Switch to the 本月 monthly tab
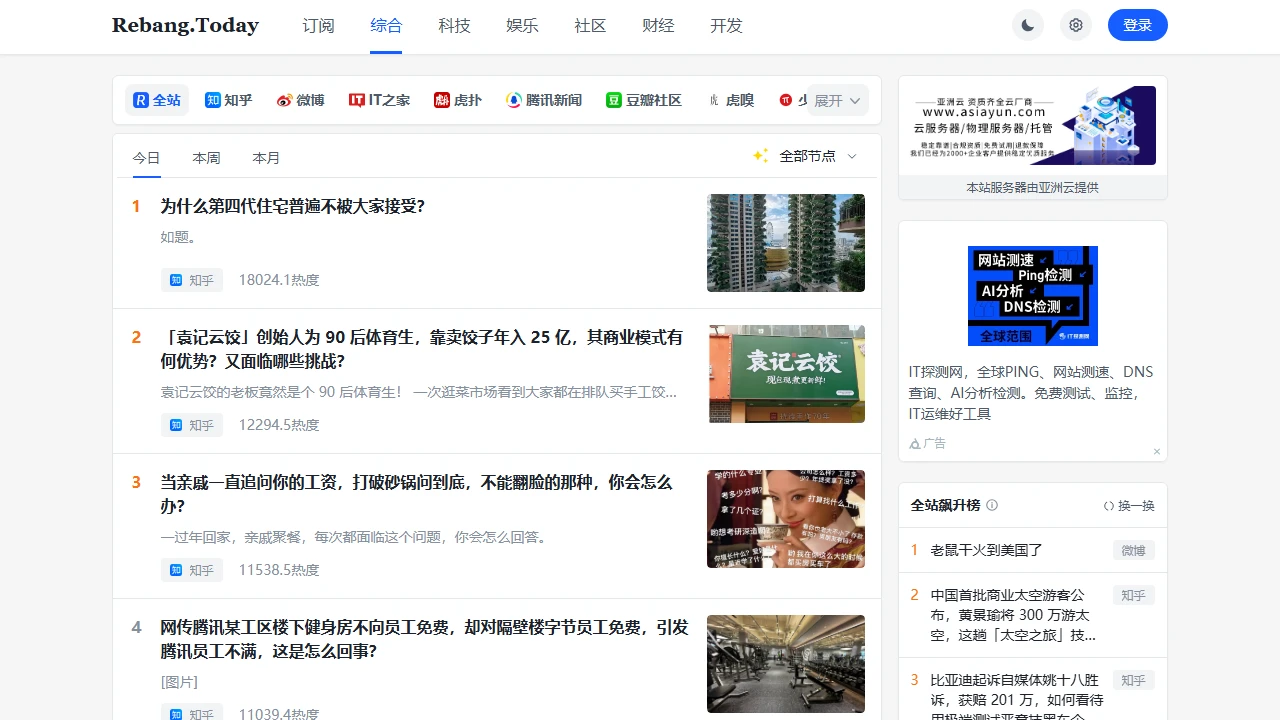This screenshot has width=1280, height=720. tap(266, 158)
